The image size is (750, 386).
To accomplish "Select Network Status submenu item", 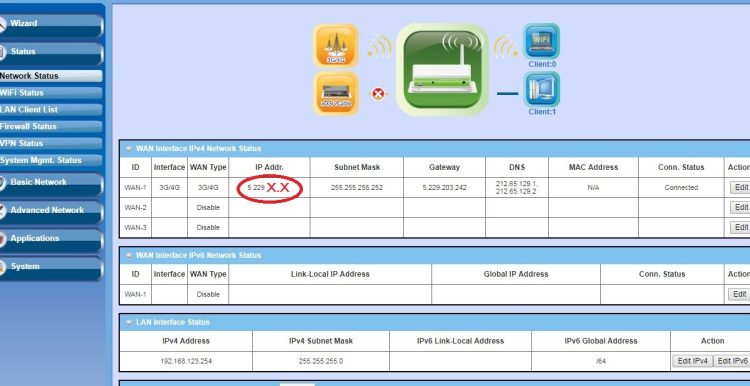I will click(x=51, y=76).
